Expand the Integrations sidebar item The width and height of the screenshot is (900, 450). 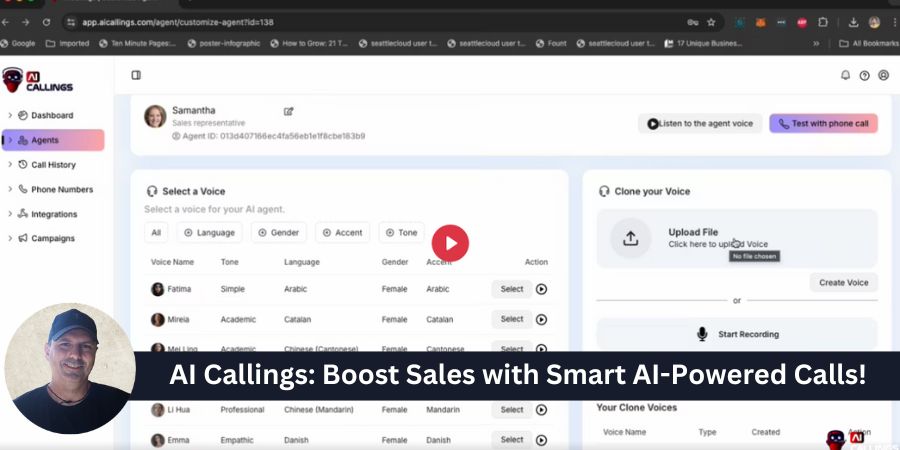pyautogui.click(x=53, y=214)
